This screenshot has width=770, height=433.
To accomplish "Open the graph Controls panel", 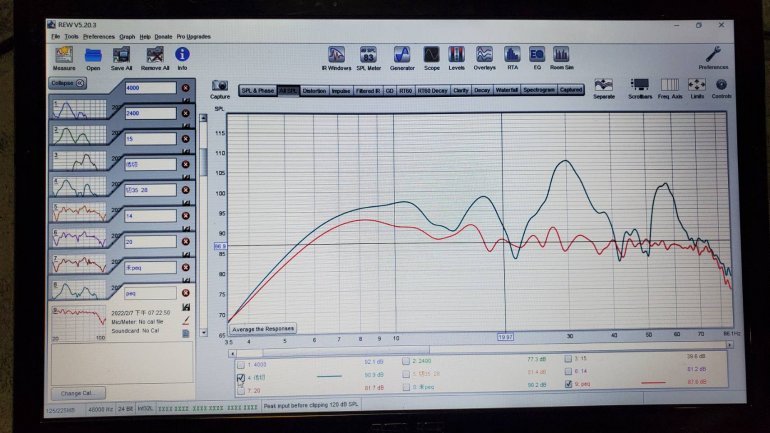I will (722, 88).
